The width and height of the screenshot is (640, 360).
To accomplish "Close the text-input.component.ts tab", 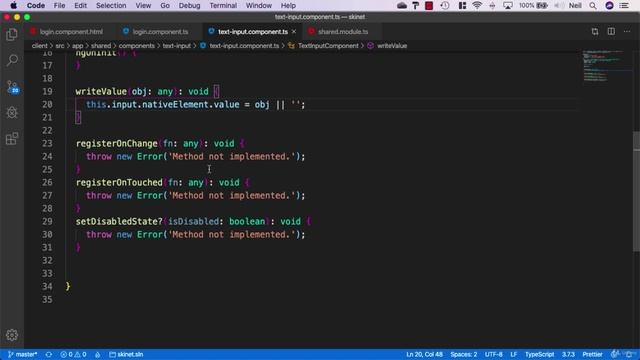I will pos(294,31).
